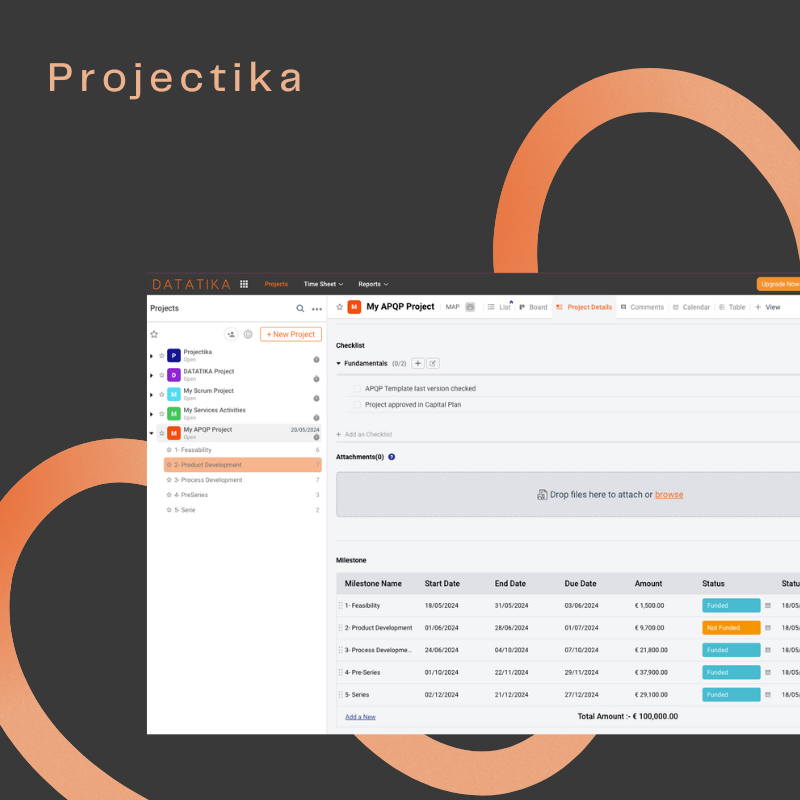The image size is (800, 800).
Task: Click the icon next to MAP label
Action: [470, 307]
